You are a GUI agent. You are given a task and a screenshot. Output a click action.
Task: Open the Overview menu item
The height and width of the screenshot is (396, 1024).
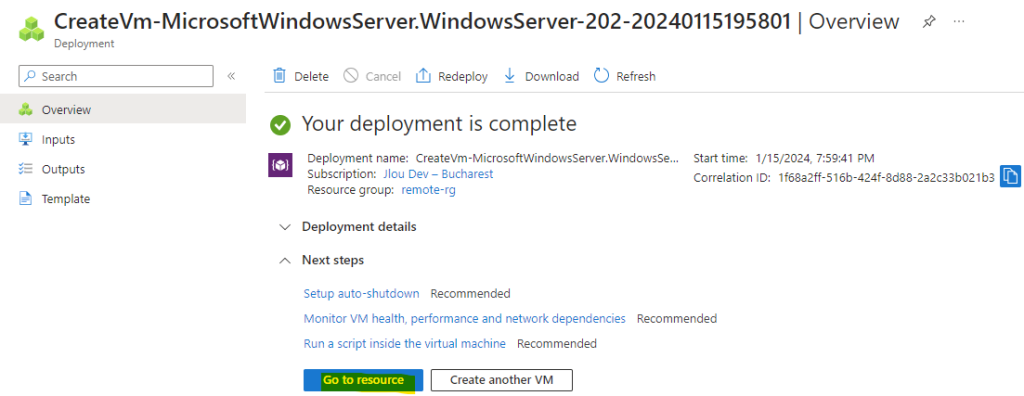[123, 109]
